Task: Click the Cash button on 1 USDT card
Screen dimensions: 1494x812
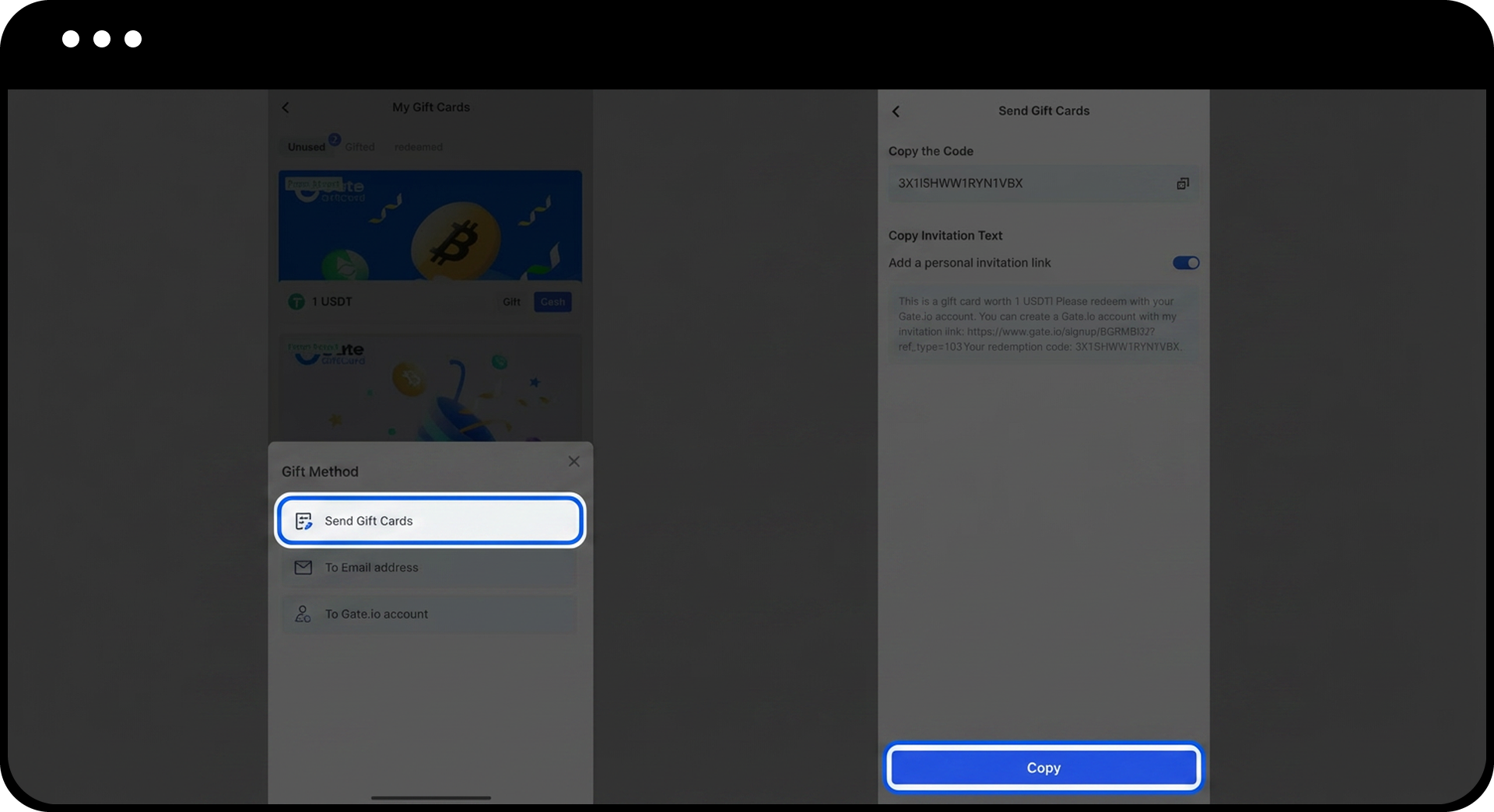Action: [x=552, y=302]
